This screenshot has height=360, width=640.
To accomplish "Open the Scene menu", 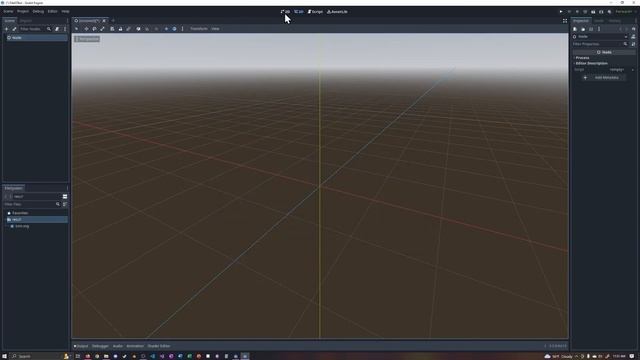I will coord(8,11).
